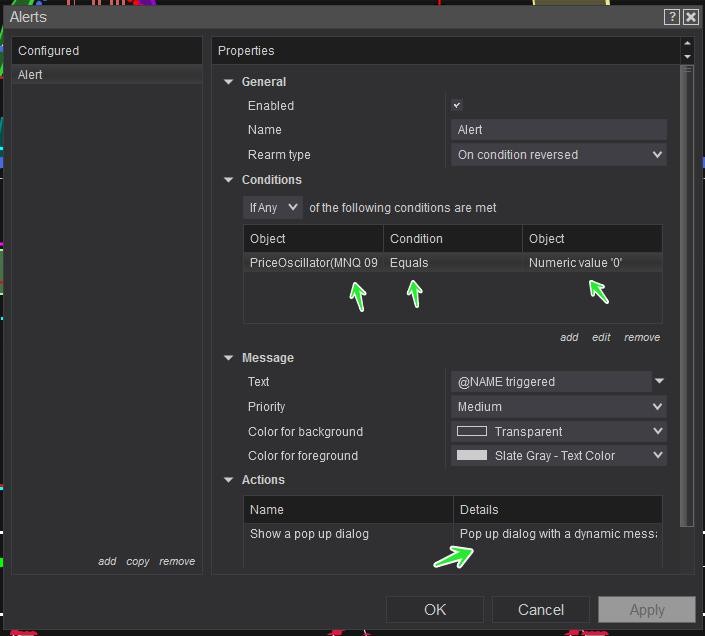Open Color for foreground dropdown

pyautogui.click(x=558, y=456)
